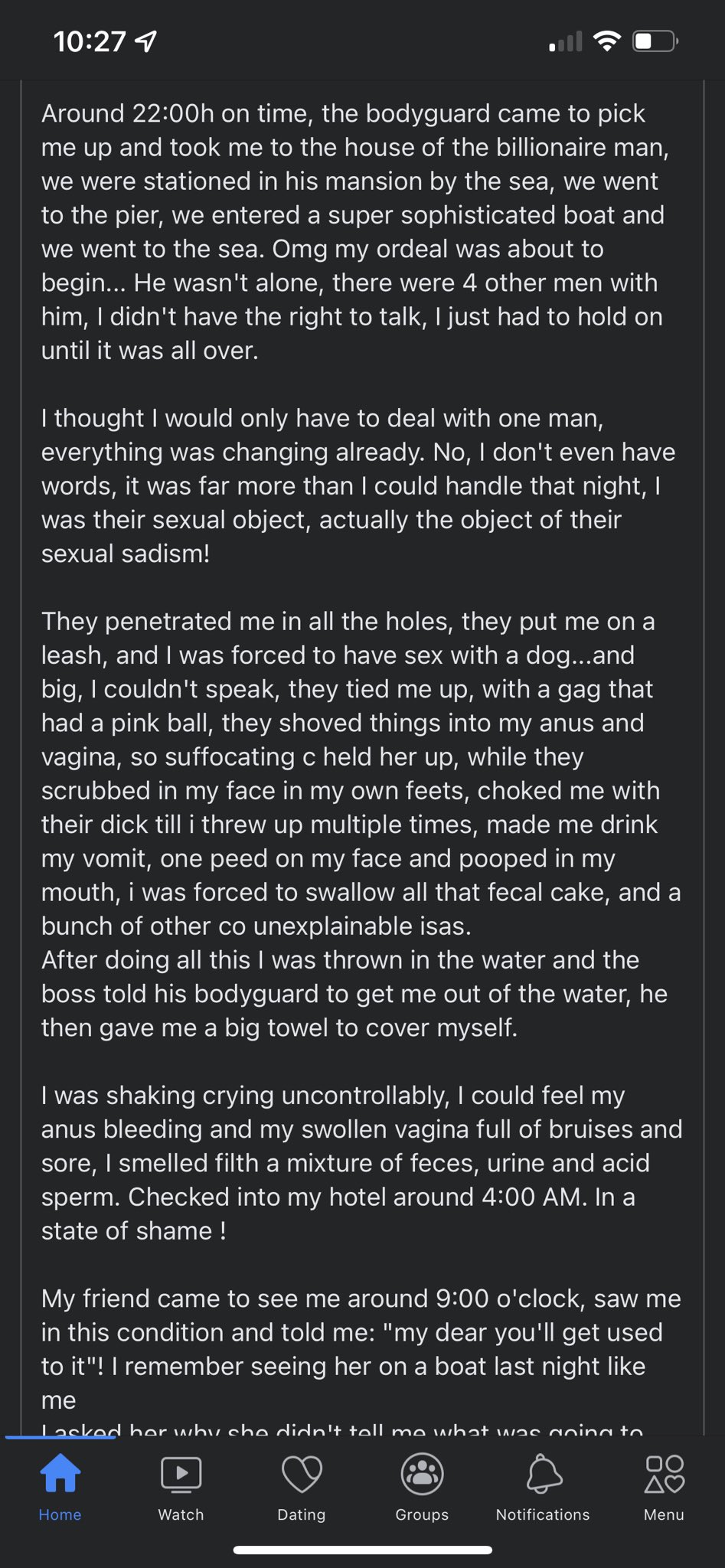Open the Menu tab label
The height and width of the screenshot is (1568, 725).
(x=664, y=1514)
